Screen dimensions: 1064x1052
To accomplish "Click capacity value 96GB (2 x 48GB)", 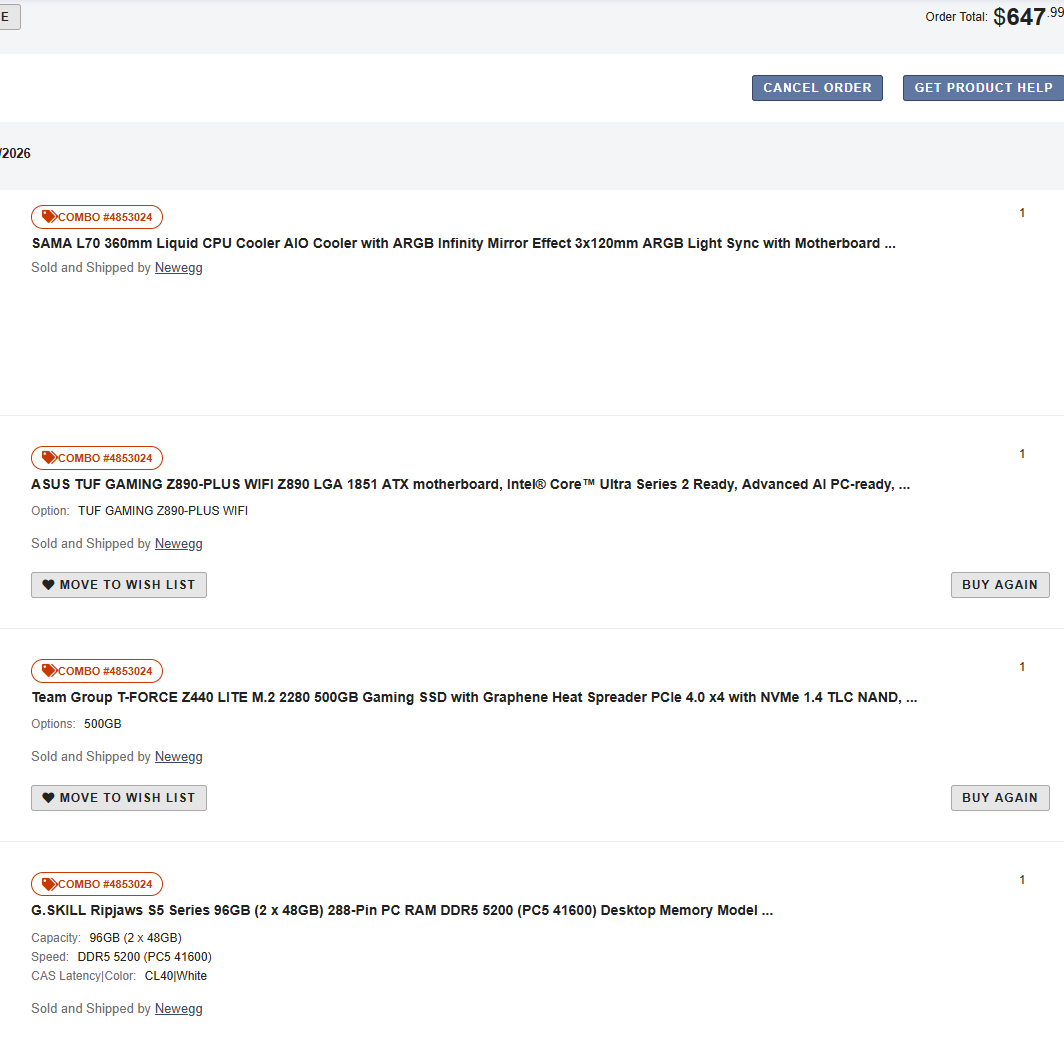I will 136,937.
